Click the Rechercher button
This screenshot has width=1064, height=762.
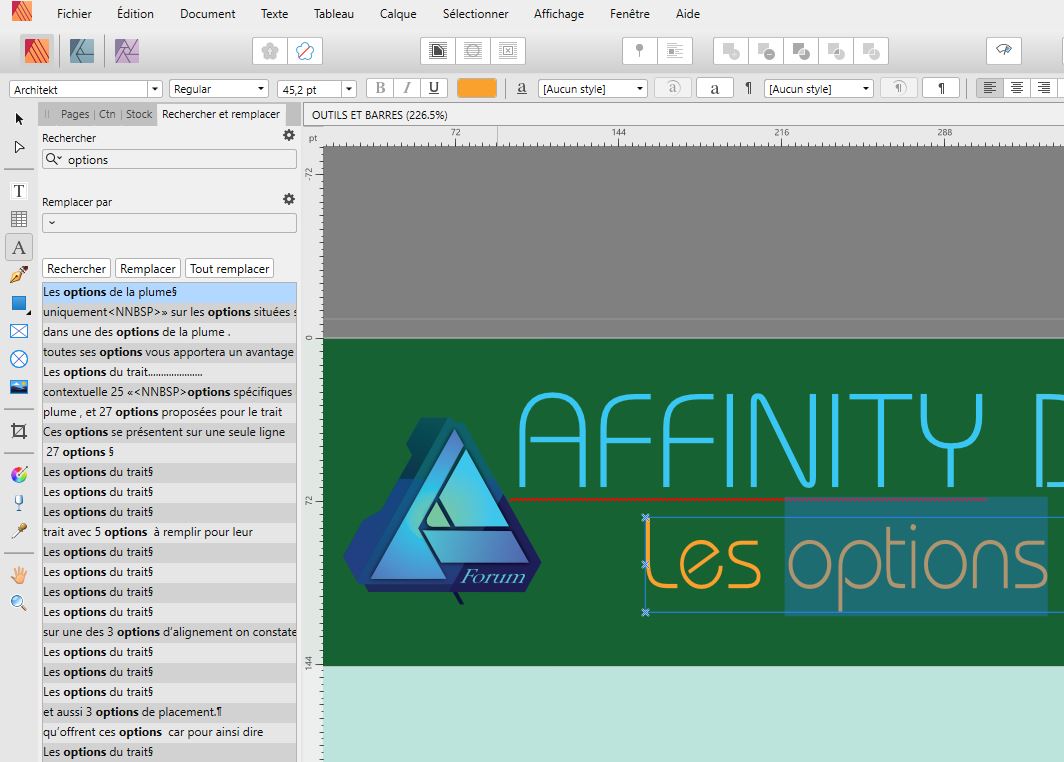76,269
